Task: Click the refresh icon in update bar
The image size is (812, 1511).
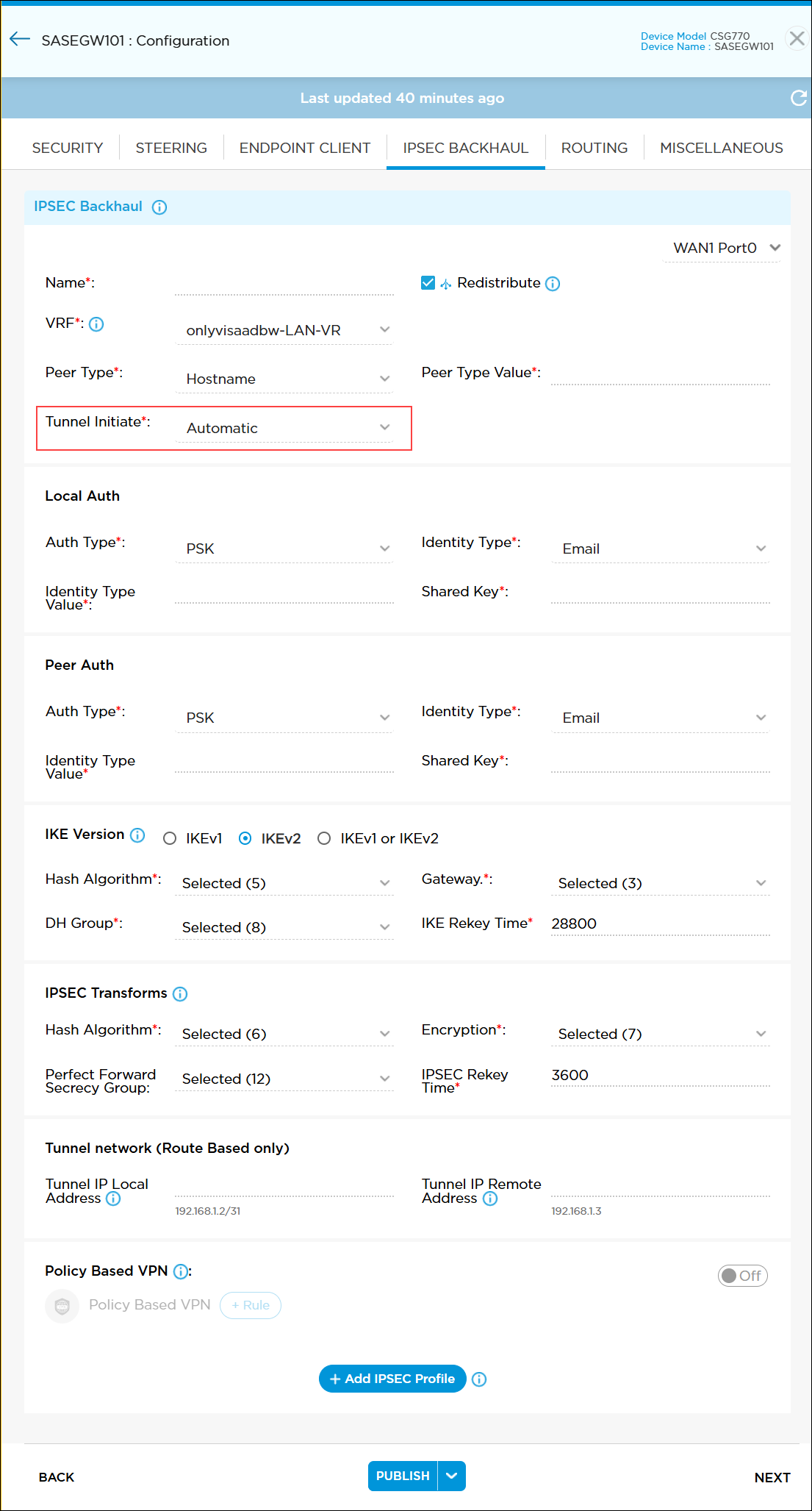Action: click(x=798, y=98)
